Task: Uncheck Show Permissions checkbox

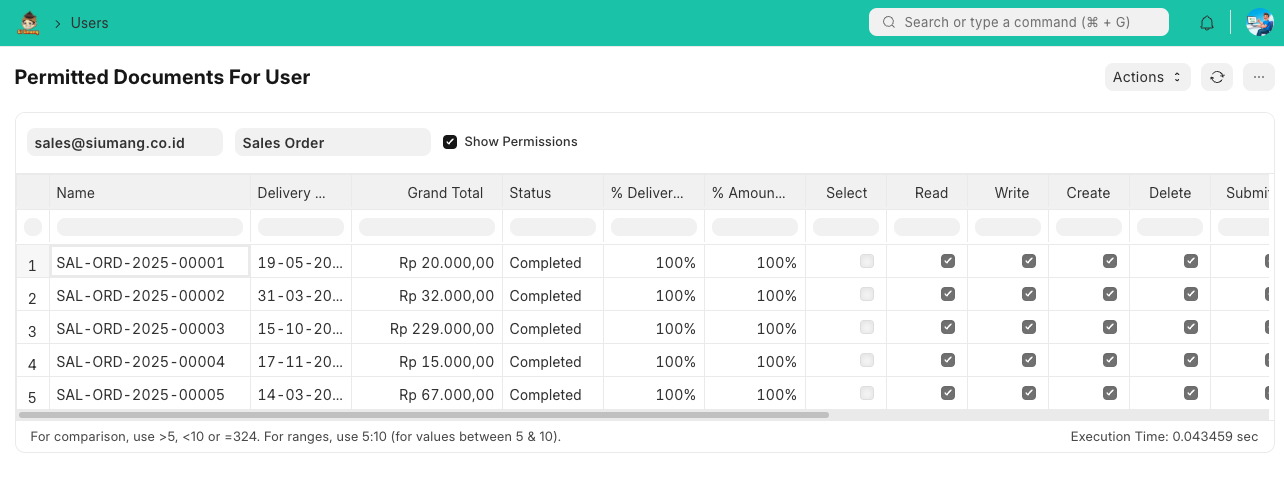Action: (450, 142)
